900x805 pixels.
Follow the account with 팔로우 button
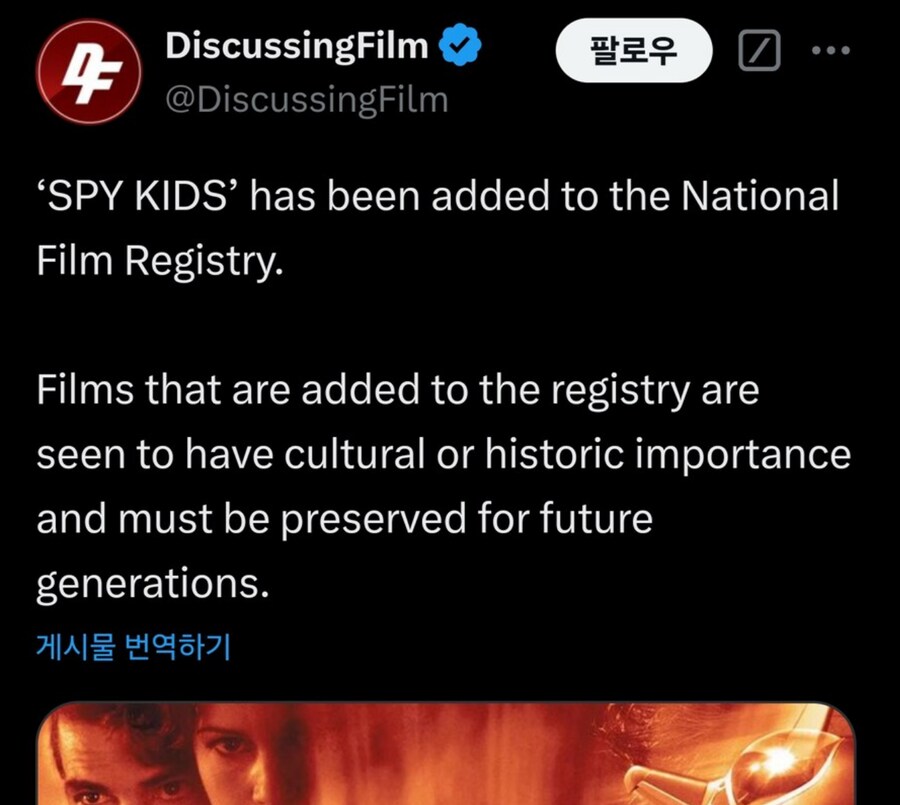(634, 51)
